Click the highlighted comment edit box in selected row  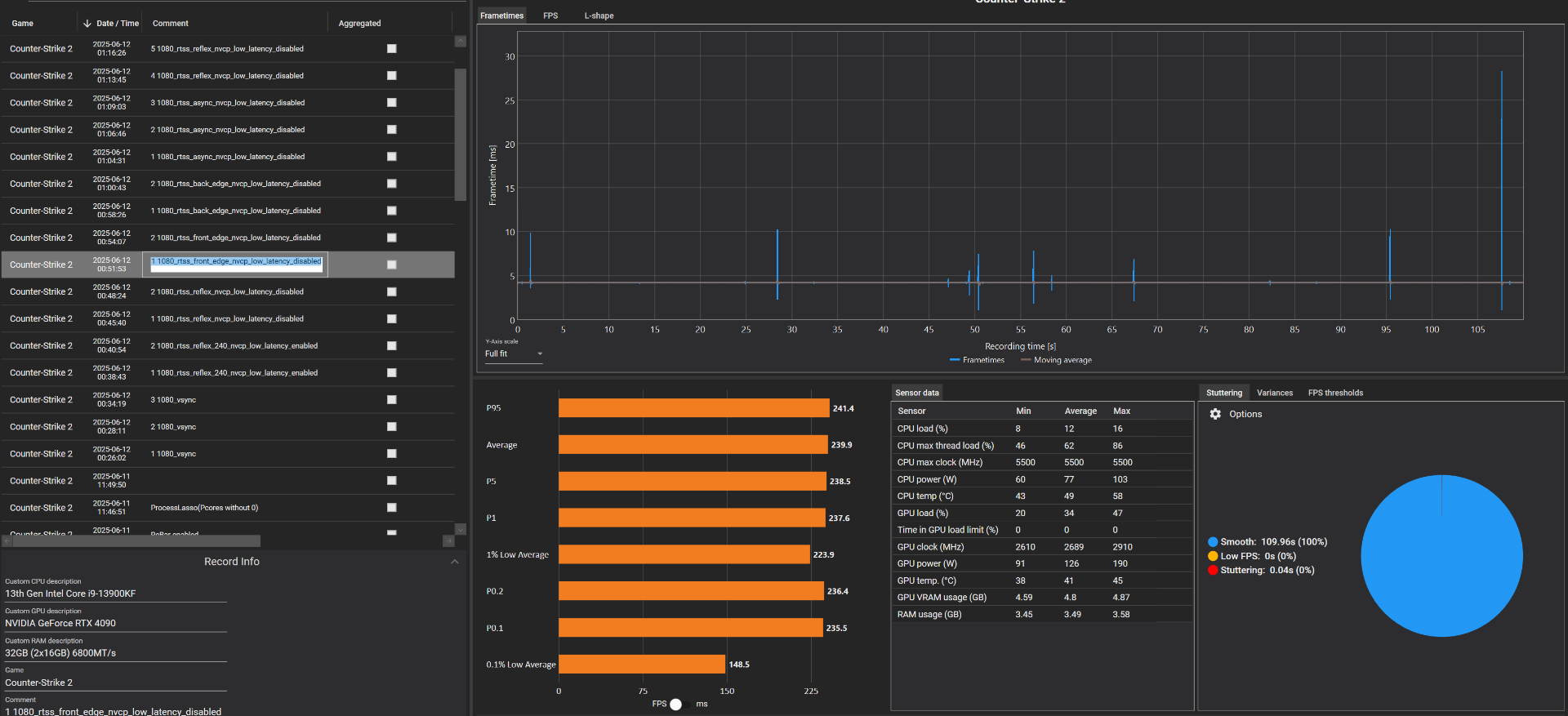click(x=236, y=265)
